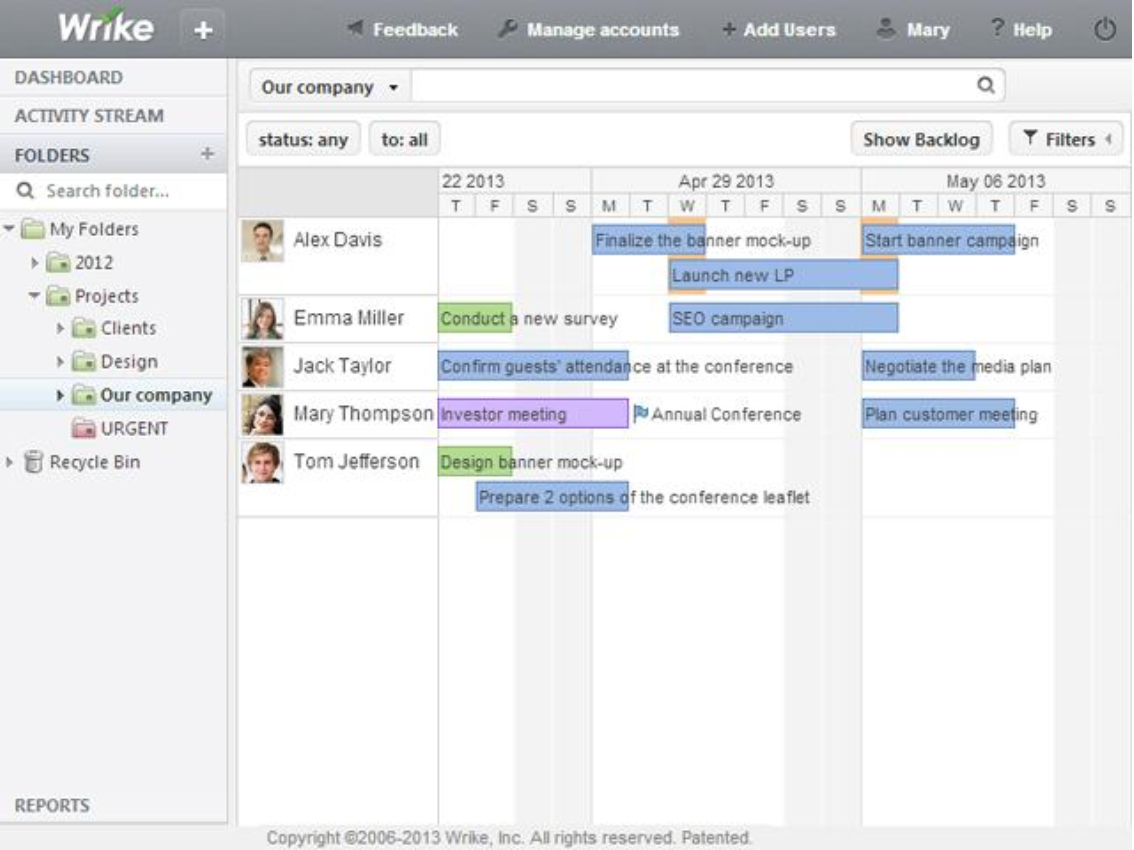
Task: Expand the Filters panel
Action: pyautogui.click(x=1065, y=139)
